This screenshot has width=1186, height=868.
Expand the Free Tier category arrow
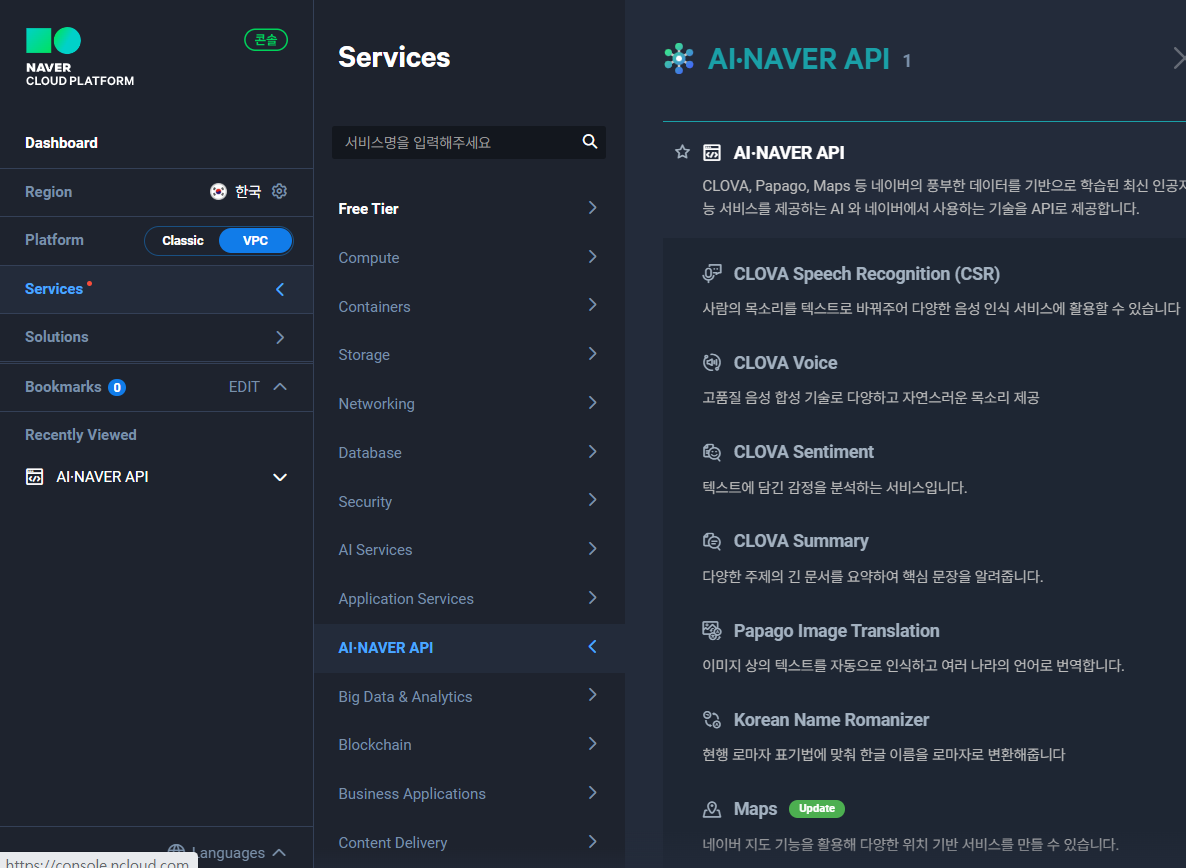click(x=592, y=207)
